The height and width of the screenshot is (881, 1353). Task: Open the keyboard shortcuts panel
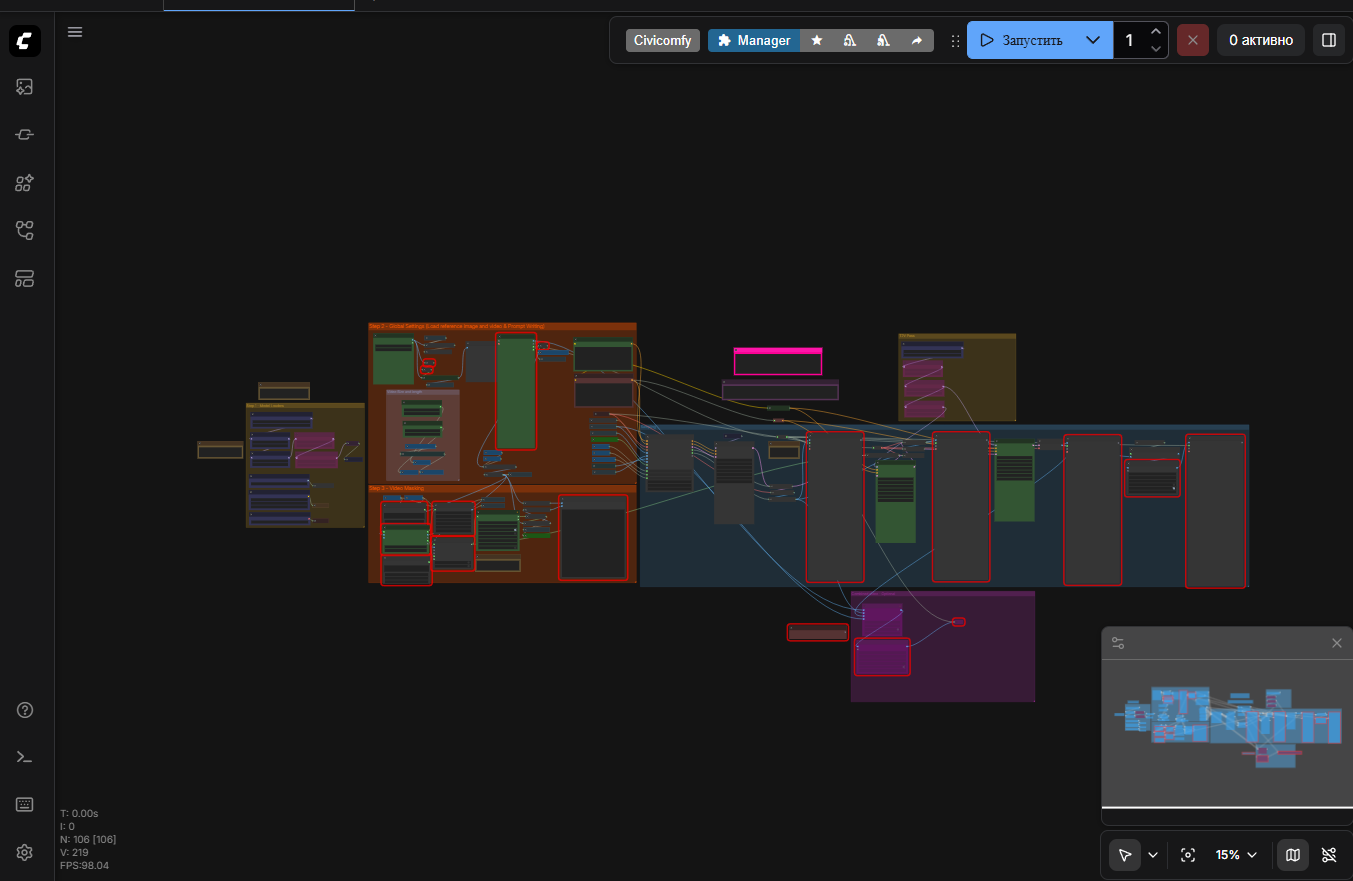coord(25,805)
